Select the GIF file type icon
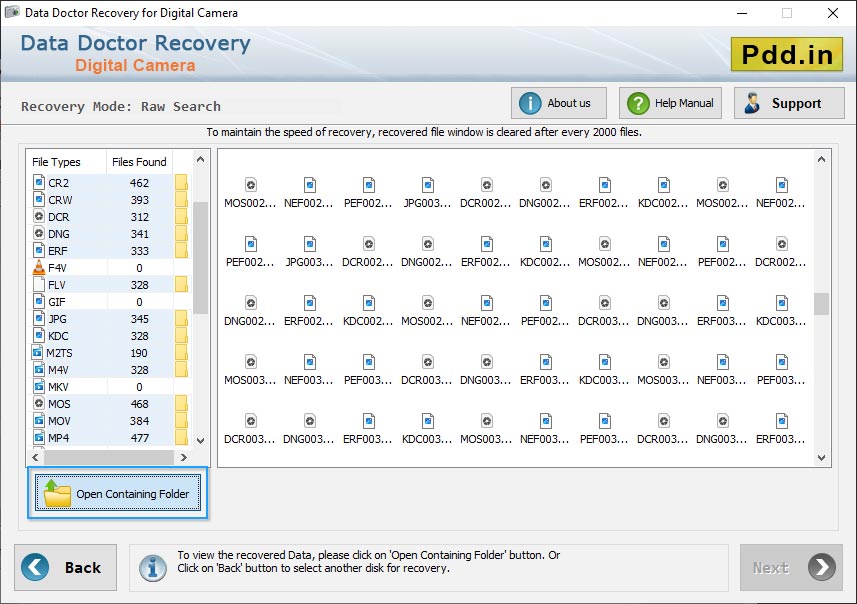 click(39, 301)
